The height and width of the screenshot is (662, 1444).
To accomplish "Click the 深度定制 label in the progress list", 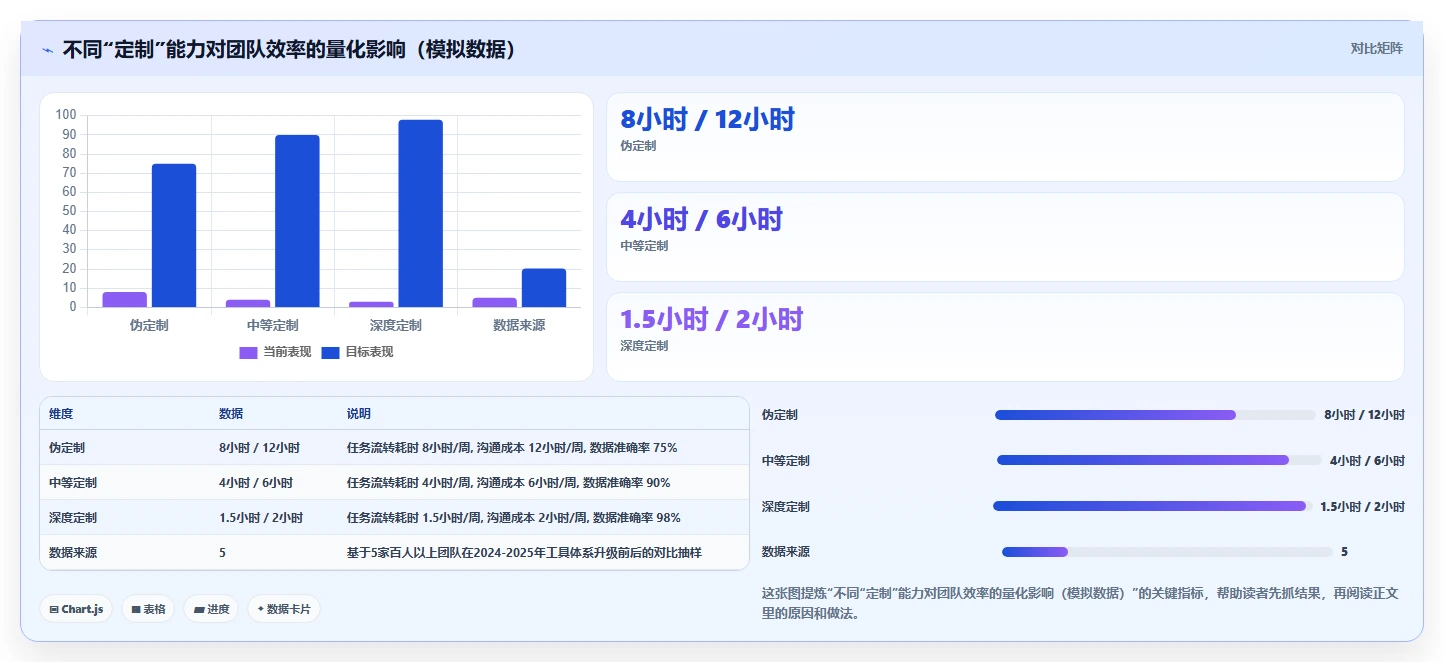I will click(786, 507).
